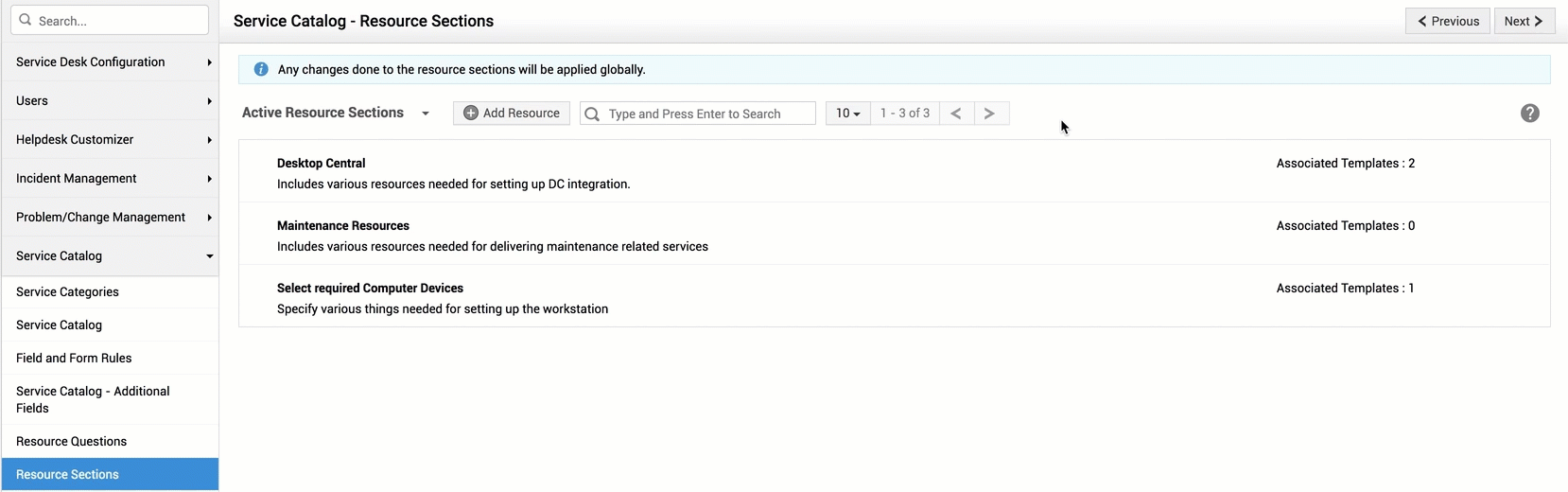
Task: Select the highlighted Resource Sections item
Action: [x=110, y=474]
